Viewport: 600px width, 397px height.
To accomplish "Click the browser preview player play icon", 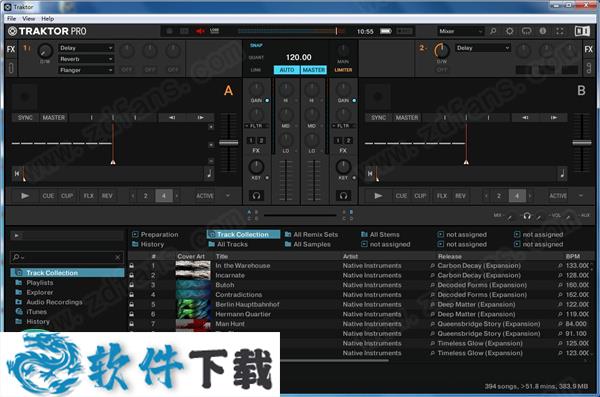I will [16, 236].
